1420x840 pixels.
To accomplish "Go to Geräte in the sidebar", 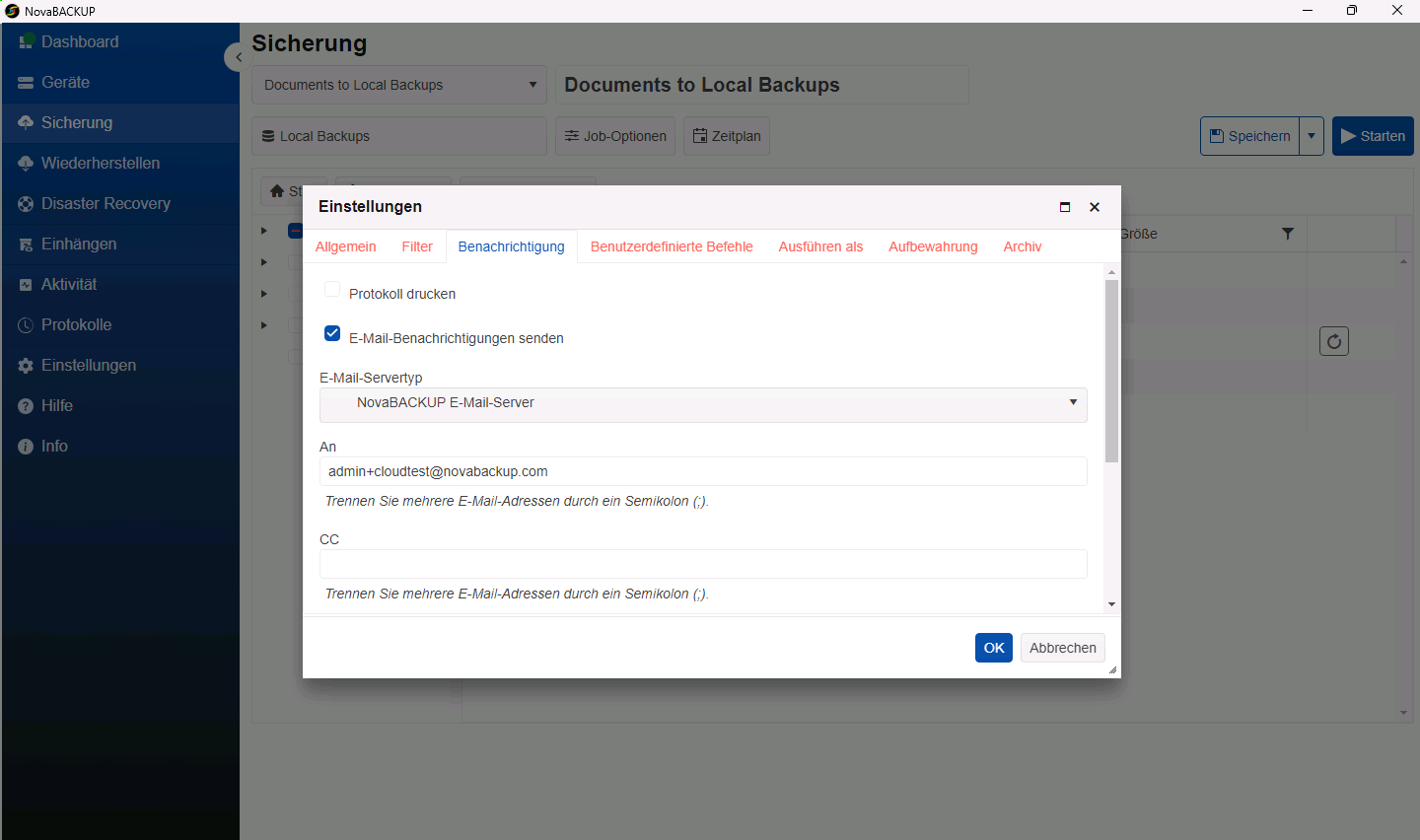I will tap(120, 83).
